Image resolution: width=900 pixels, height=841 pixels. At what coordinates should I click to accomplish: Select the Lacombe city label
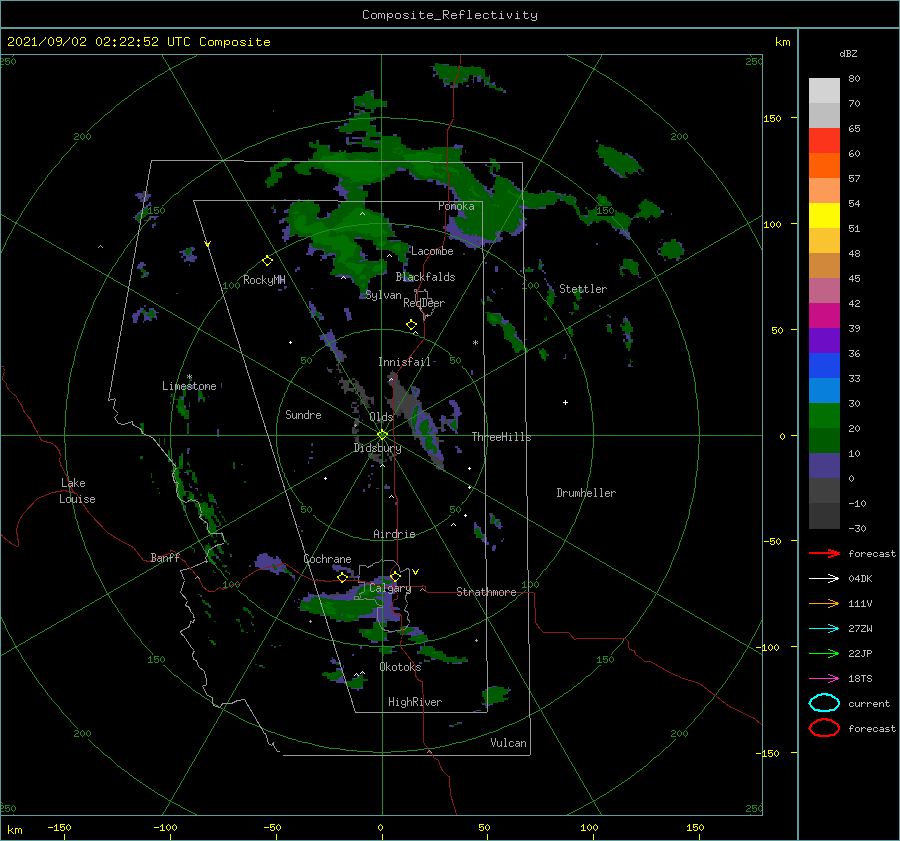pyautogui.click(x=432, y=251)
